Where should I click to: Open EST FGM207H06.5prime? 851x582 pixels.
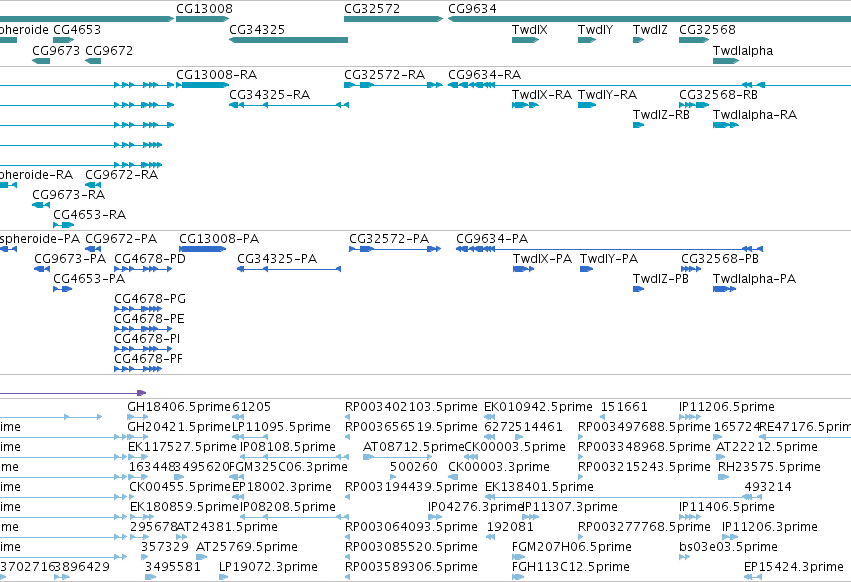point(518,557)
